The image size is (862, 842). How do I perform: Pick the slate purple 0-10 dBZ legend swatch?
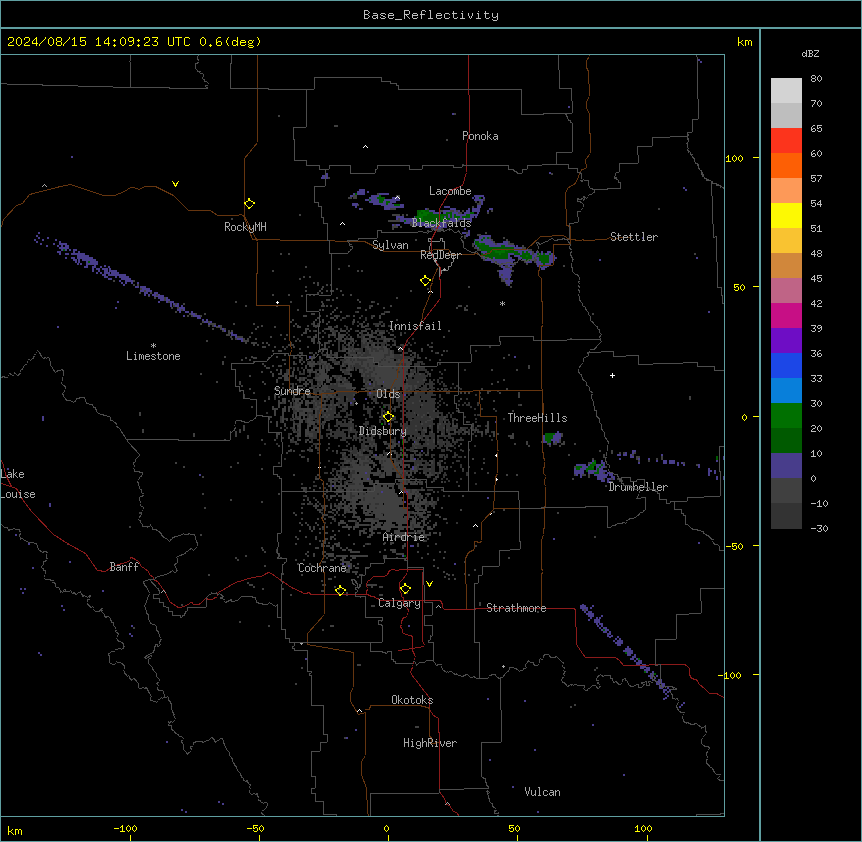(786, 466)
